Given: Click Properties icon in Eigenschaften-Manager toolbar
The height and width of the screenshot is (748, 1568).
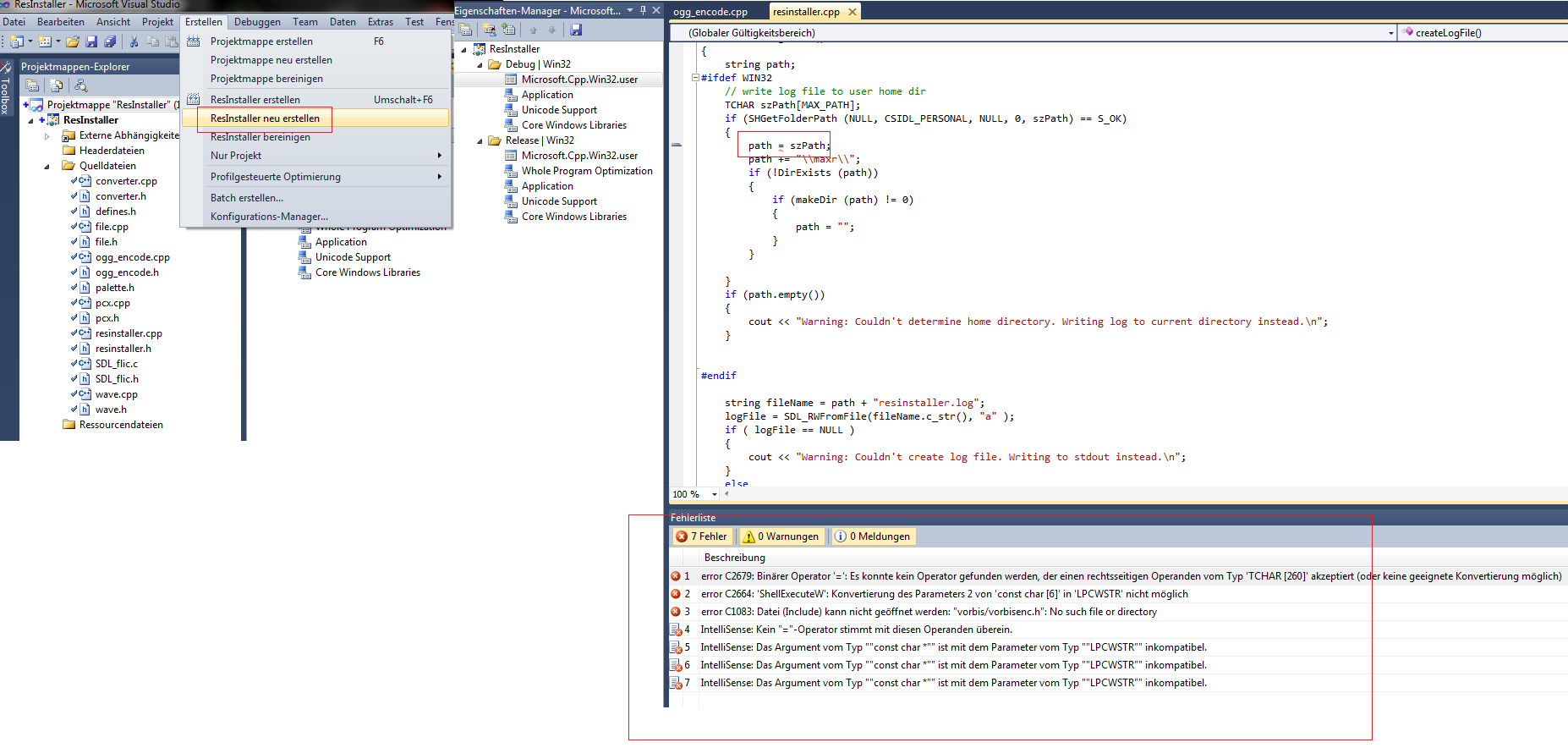Looking at the screenshot, I should [x=465, y=30].
